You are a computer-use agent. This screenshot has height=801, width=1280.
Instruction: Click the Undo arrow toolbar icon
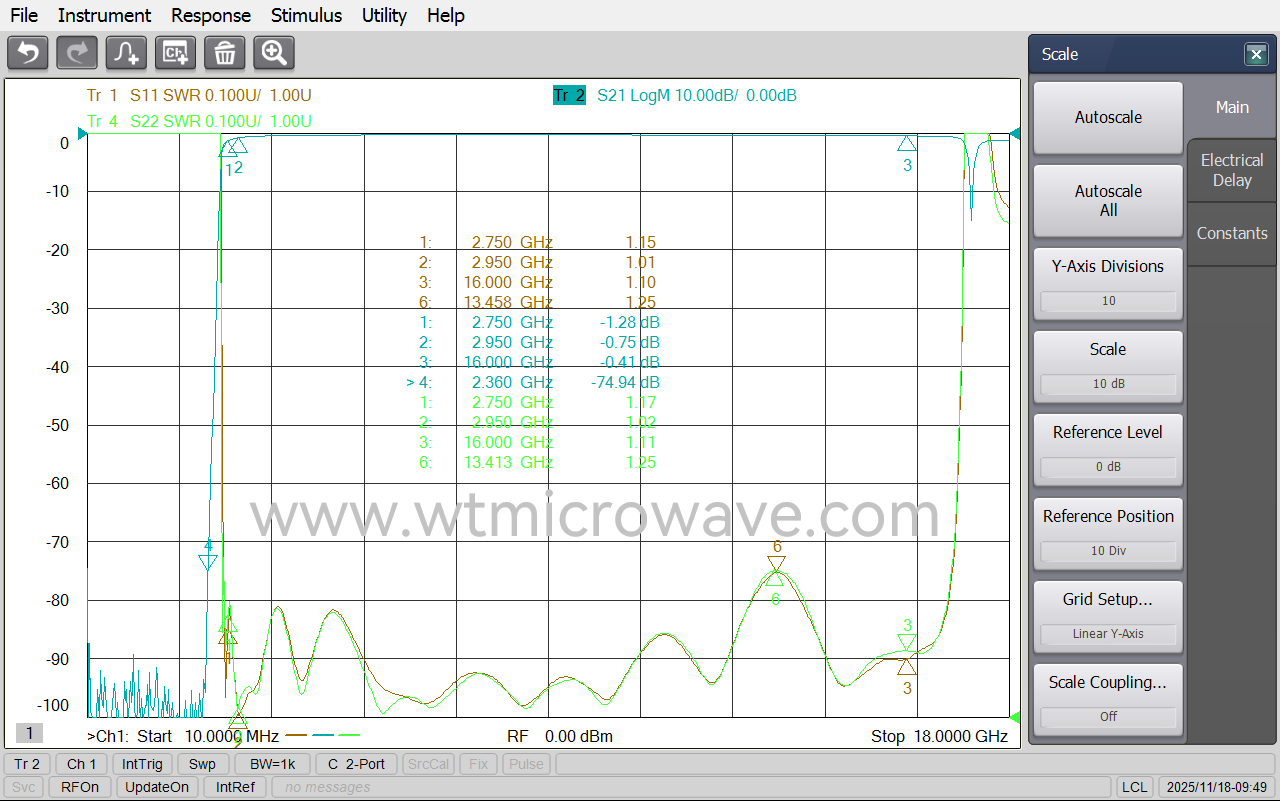pos(28,53)
